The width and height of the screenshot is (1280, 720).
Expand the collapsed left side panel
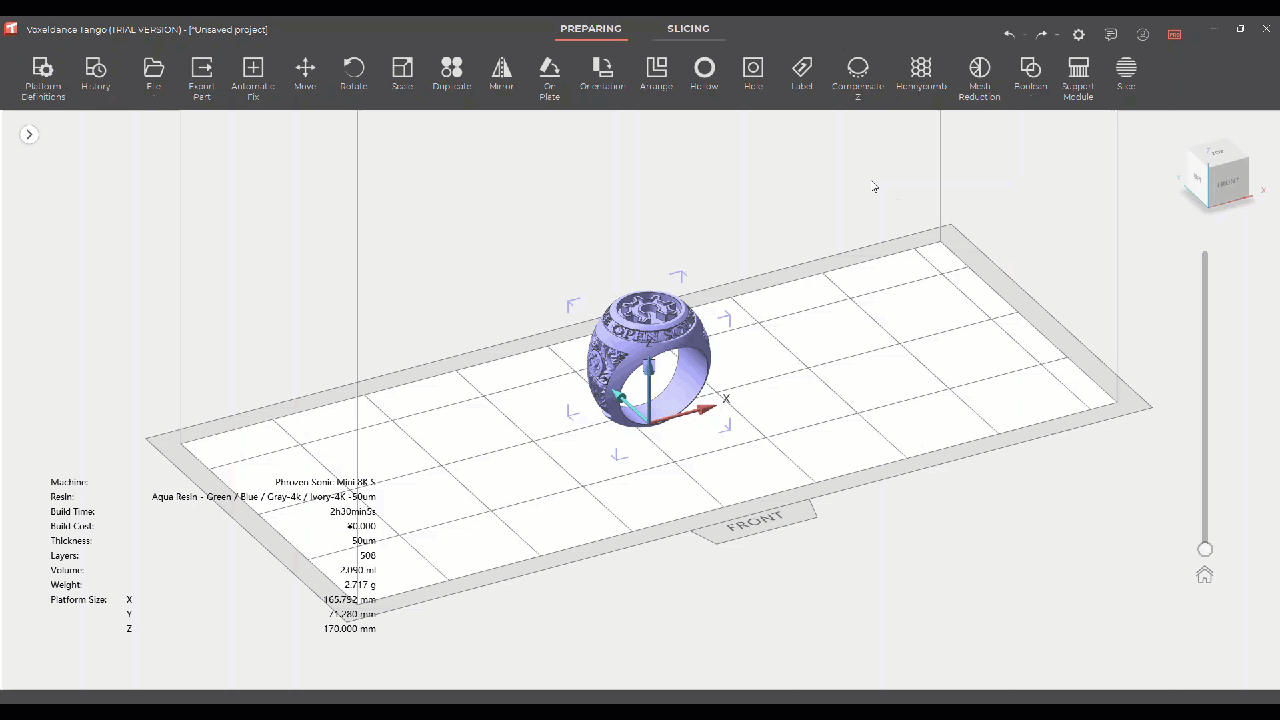[x=29, y=134]
